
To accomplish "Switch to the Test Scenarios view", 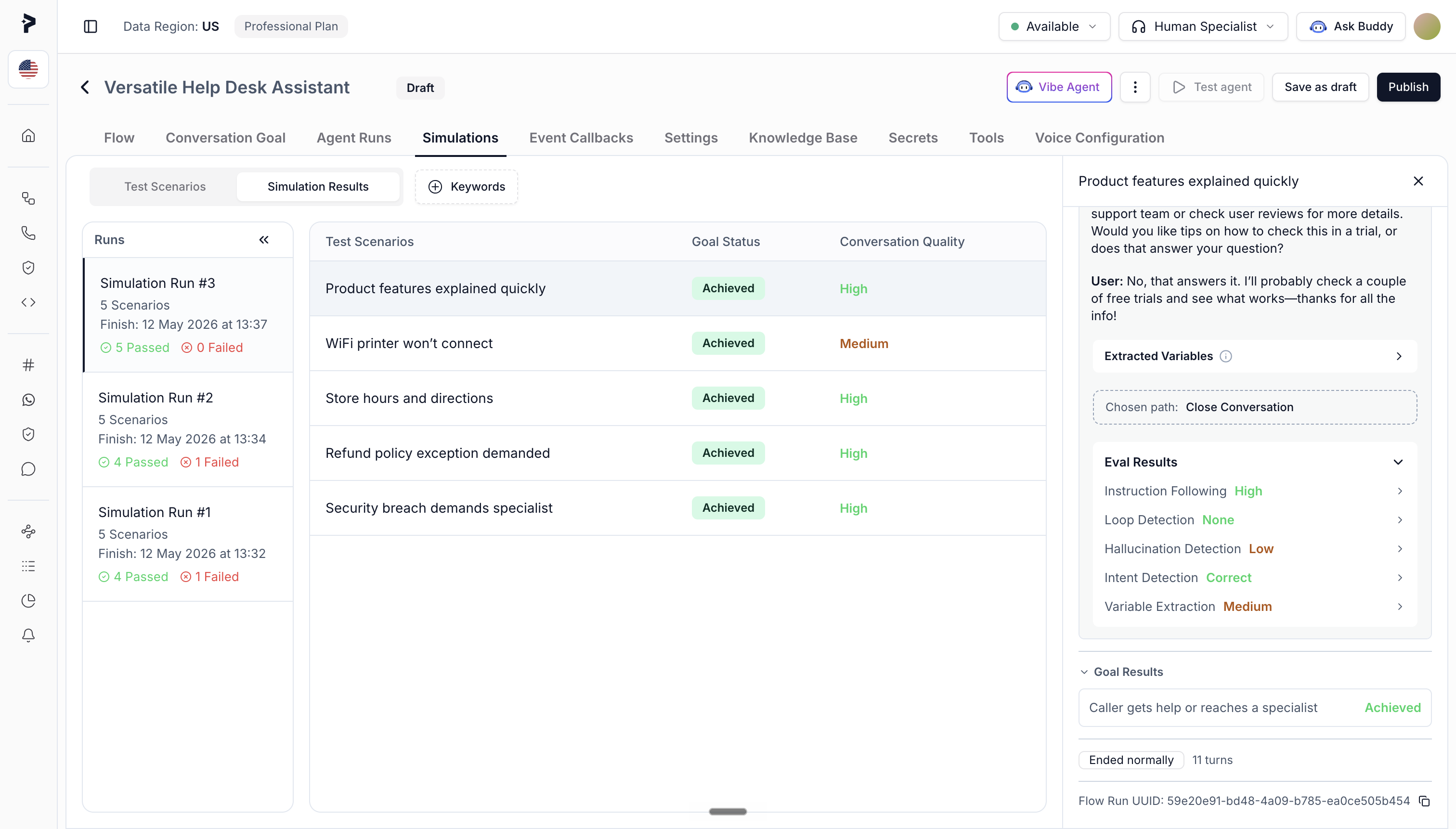I will coord(165,187).
